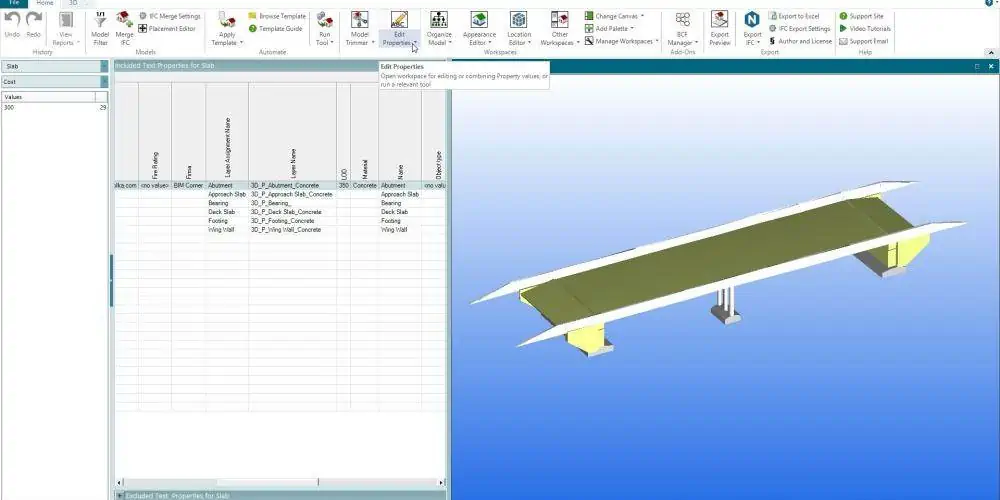Image resolution: width=1000 pixels, height=500 pixels.
Task: Click the Support Site link
Action: (x=866, y=16)
